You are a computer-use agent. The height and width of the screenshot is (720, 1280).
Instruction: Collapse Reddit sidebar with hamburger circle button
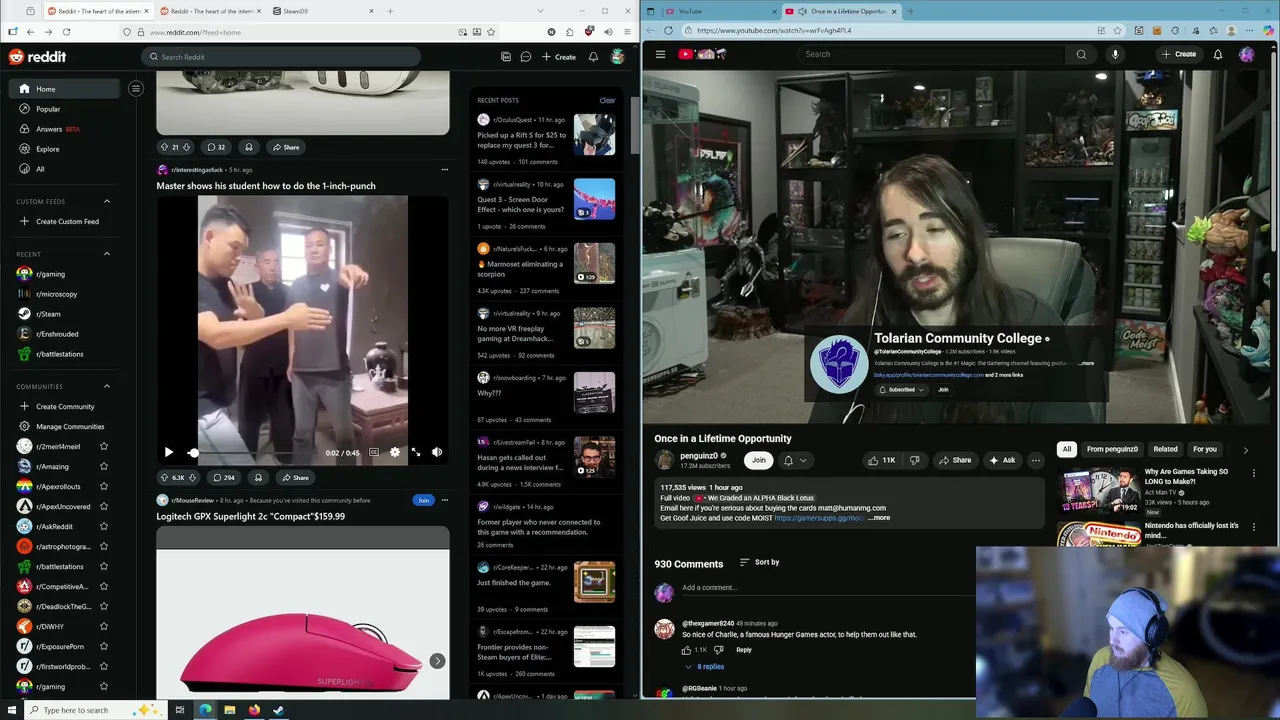click(x=136, y=88)
